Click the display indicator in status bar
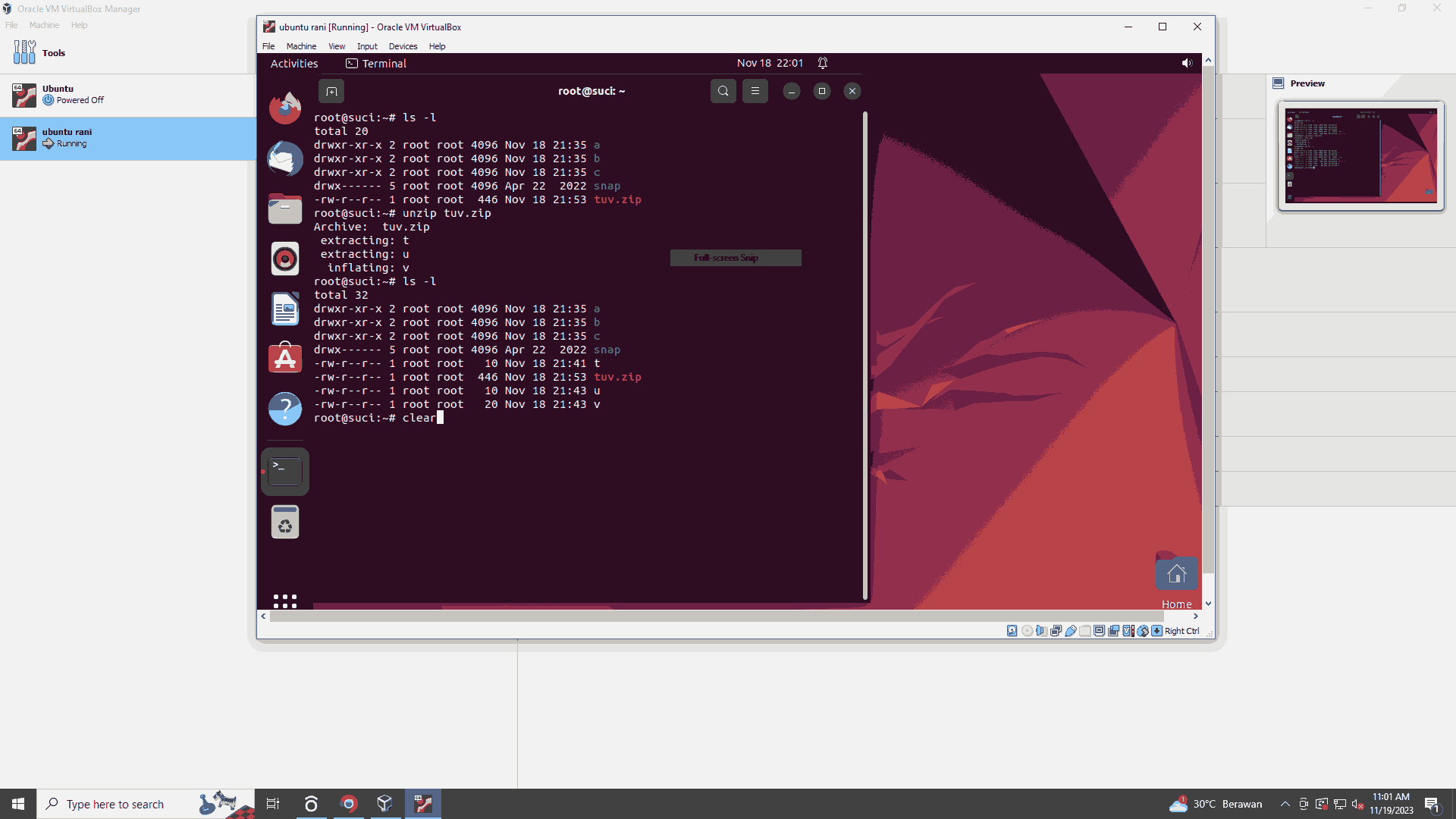 pos(1100,631)
